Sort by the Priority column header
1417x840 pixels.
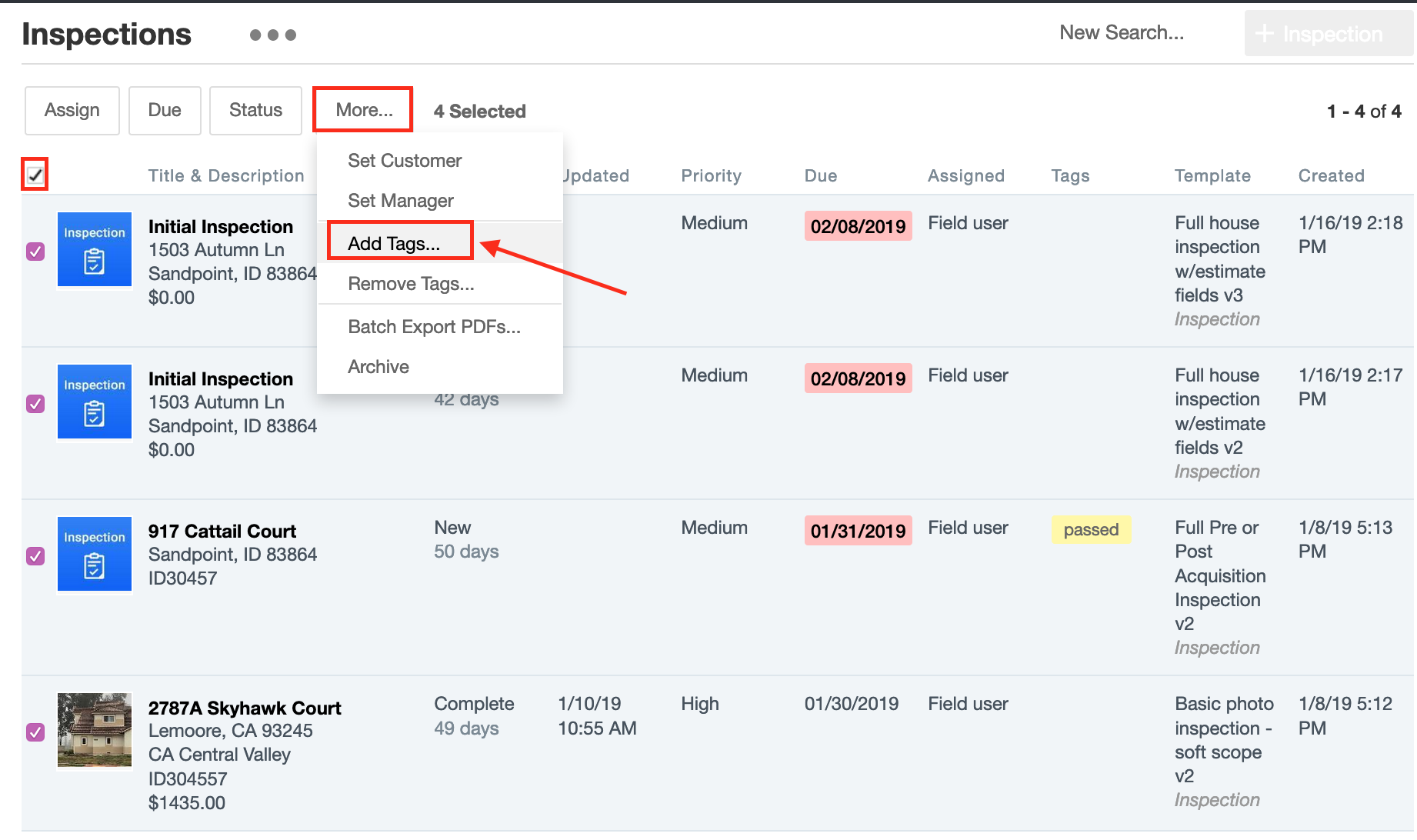[711, 175]
